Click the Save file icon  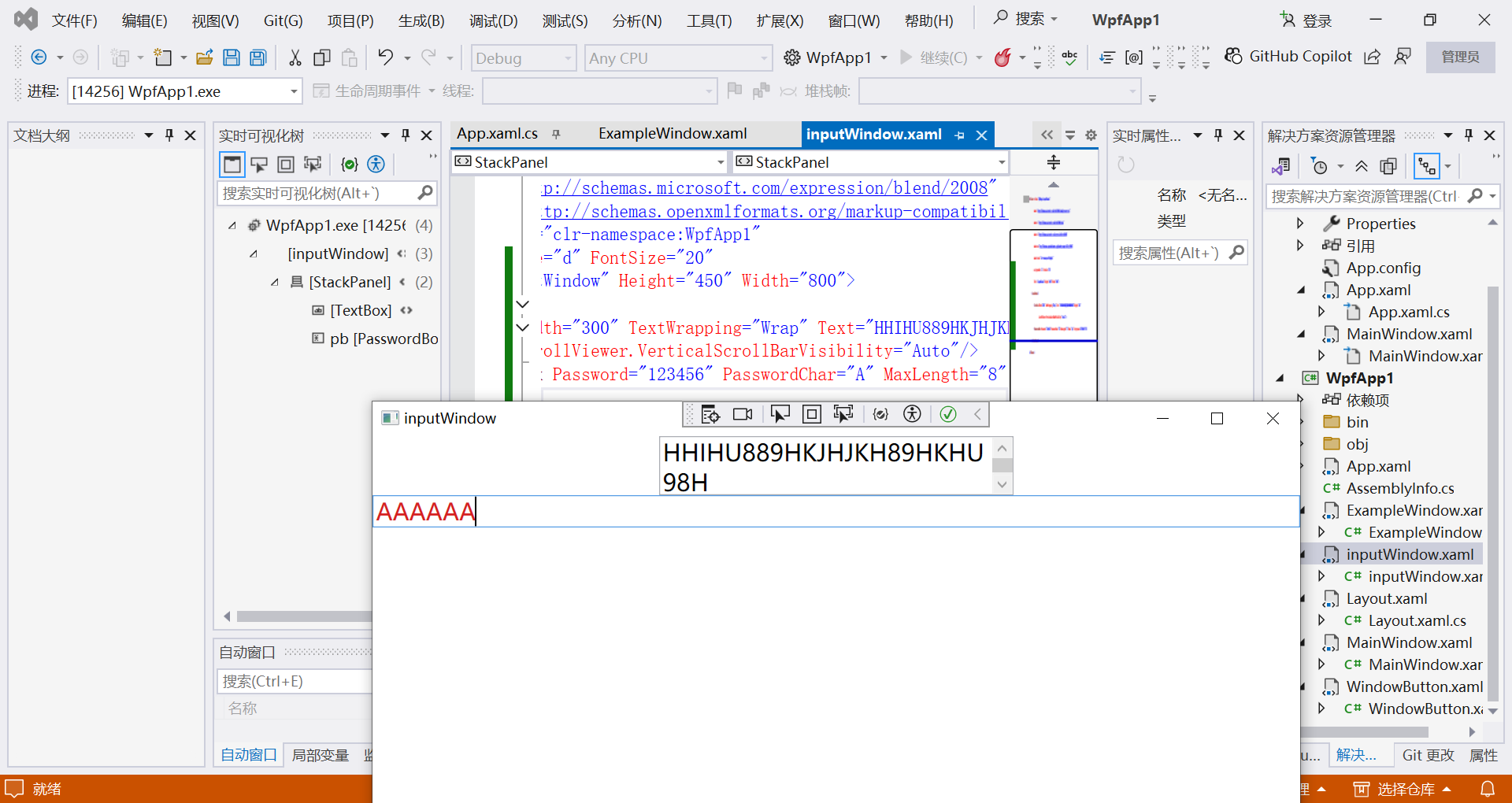click(x=232, y=57)
